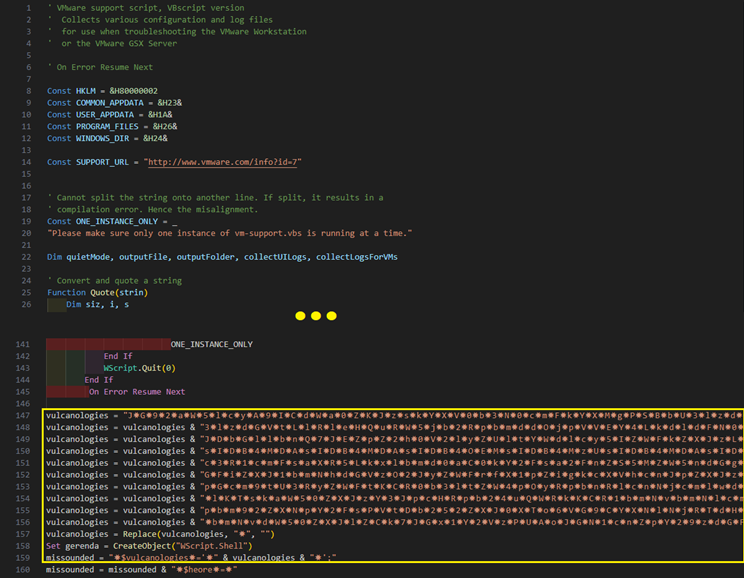Click line number 141 in the gutter

point(23,345)
